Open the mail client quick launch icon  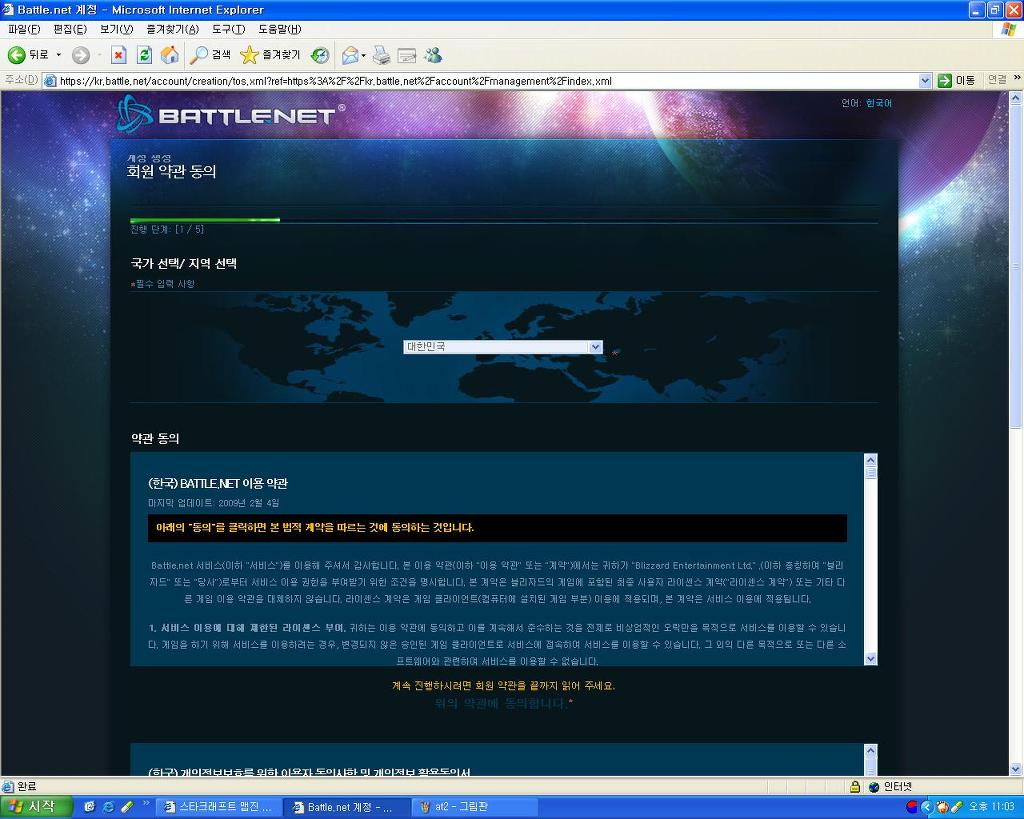tap(89, 807)
